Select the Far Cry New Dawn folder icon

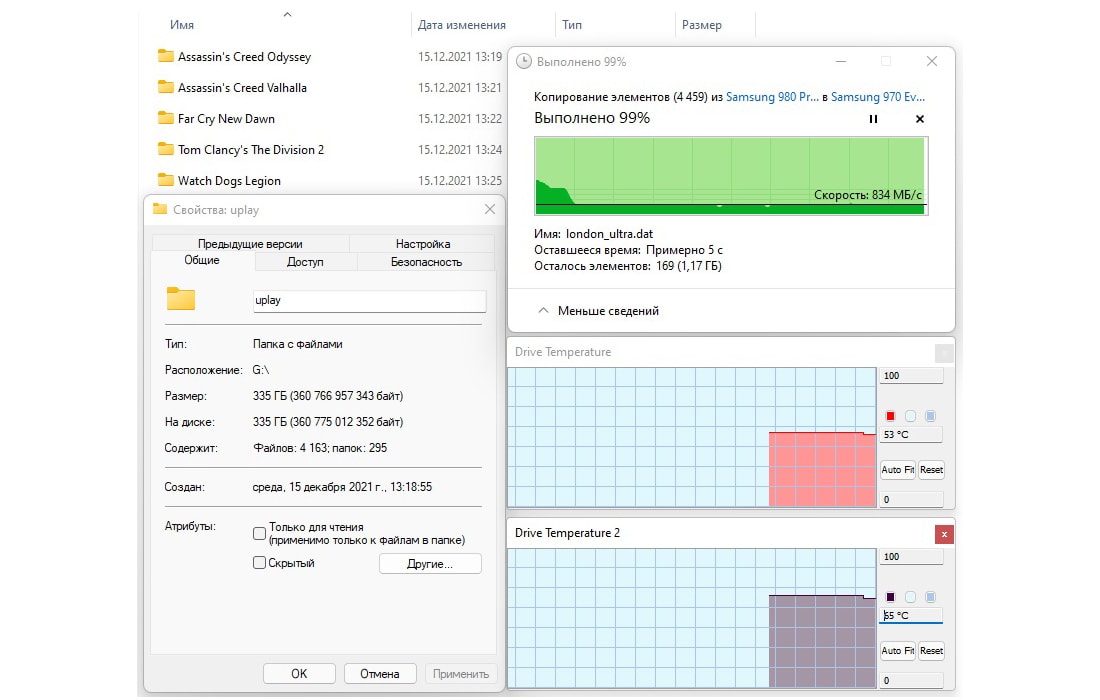[x=166, y=118]
